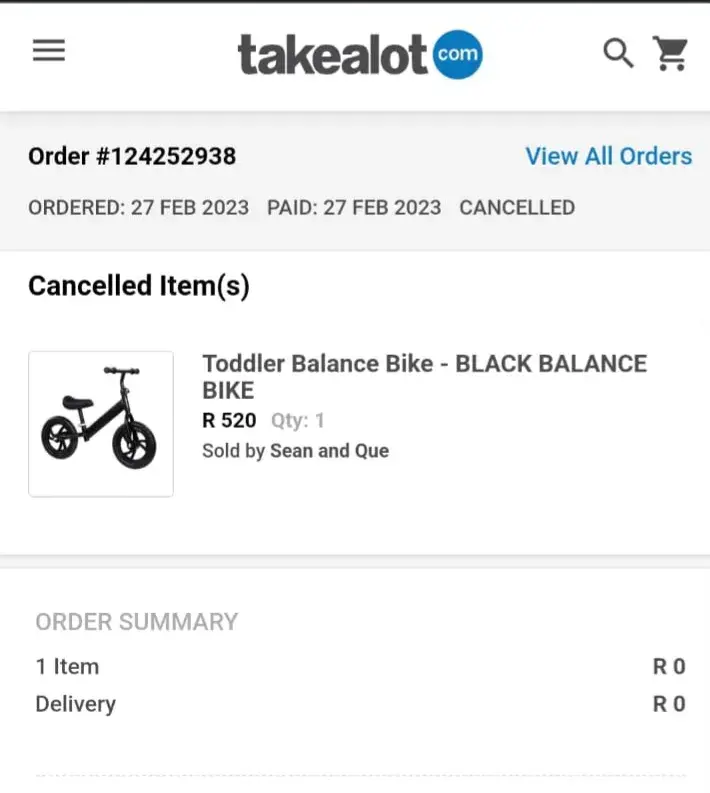Click the ORDER SUMMARY heading
The image size is (710, 793).
coord(137,622)
